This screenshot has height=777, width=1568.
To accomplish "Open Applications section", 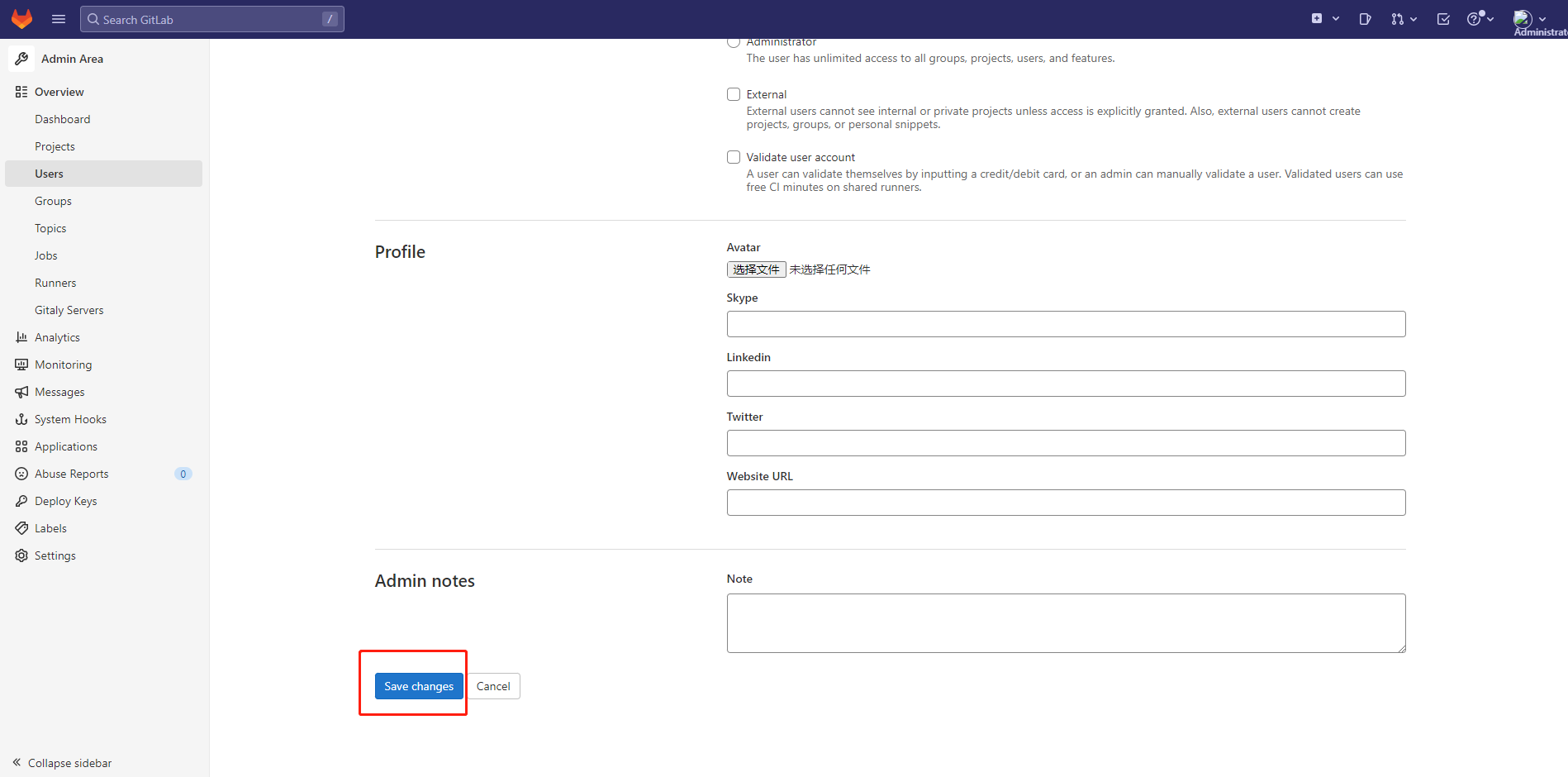I will coord(66,446).
